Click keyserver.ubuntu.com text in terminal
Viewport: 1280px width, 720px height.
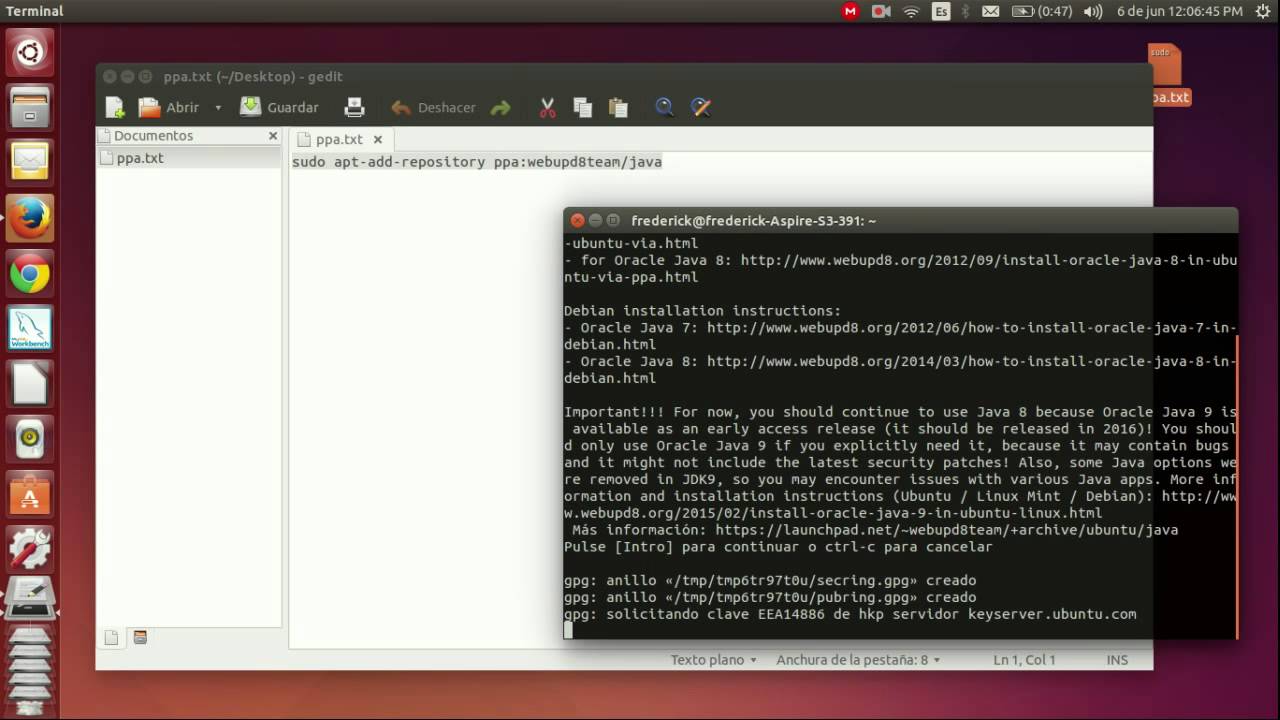point(1051,614)
